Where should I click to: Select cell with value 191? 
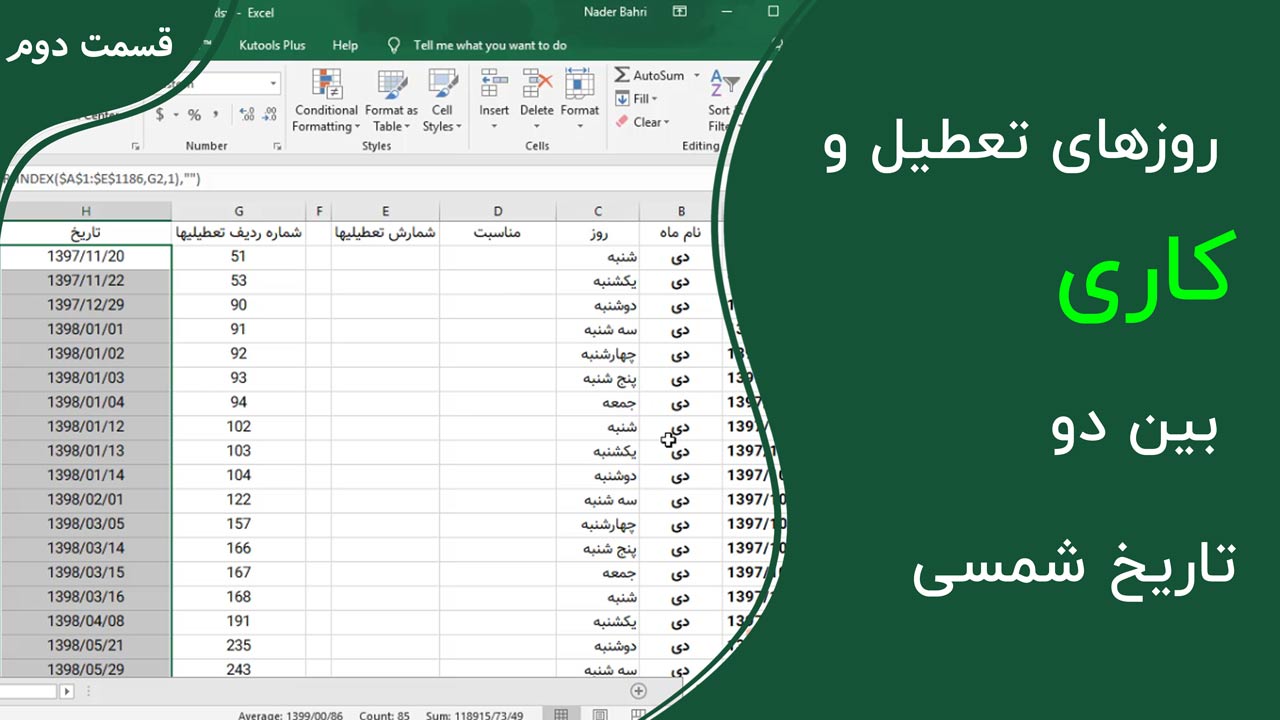click(238, 620)
